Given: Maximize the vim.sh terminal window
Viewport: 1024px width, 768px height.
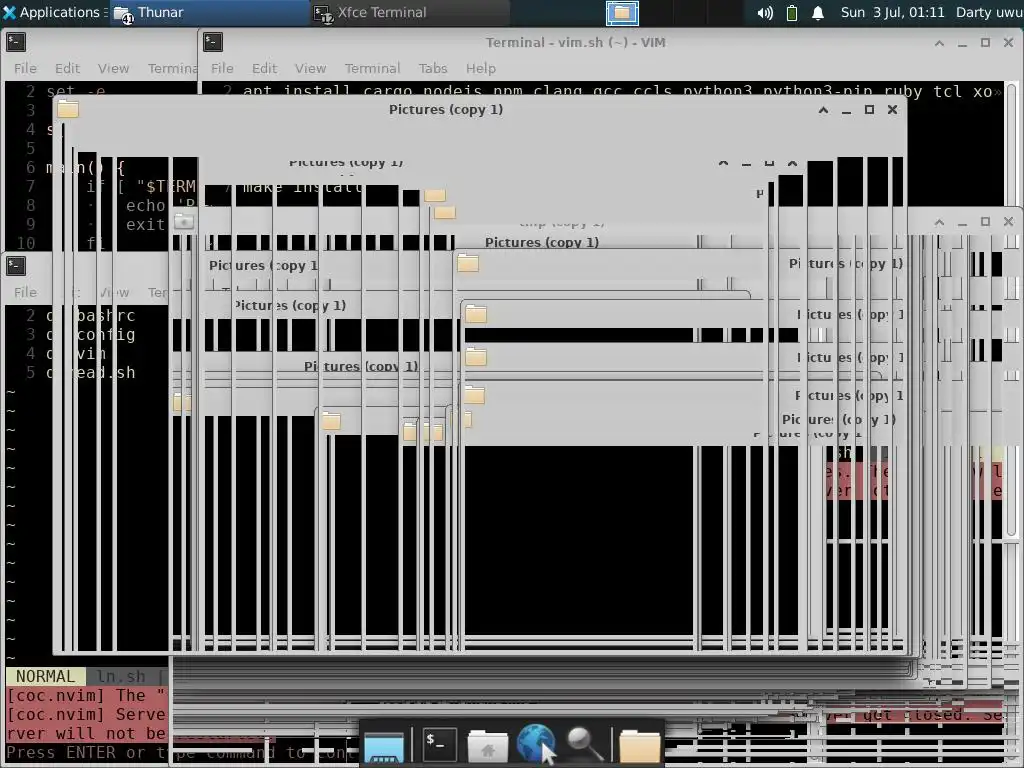Looking at the screenshot, I should [985, 42].
